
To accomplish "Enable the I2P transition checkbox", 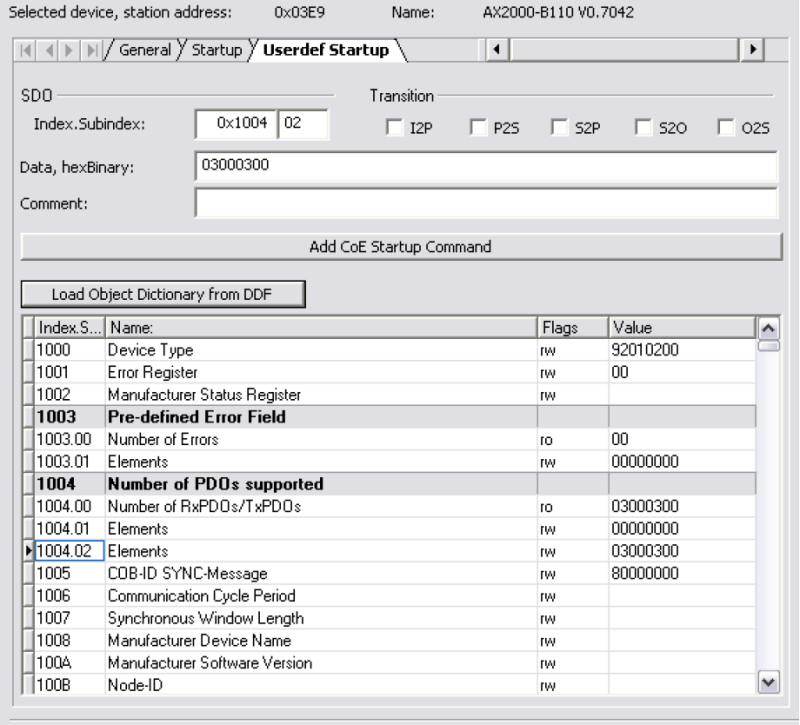I will [x=394, y=127].
